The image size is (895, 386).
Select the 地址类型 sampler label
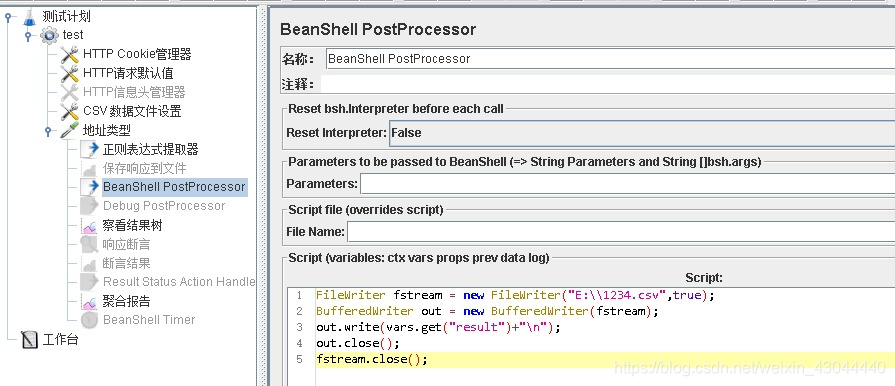(107, 131)
